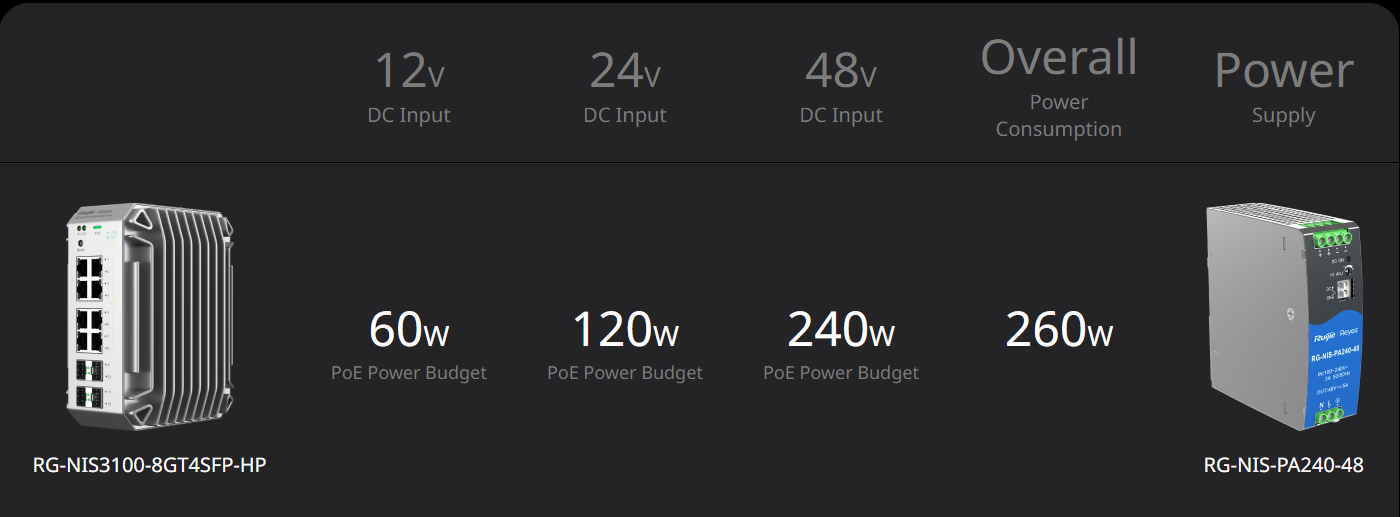Click PoE Power Budget label under 240W
Screen dimensions: 1400x517
(x=841, y=373)
